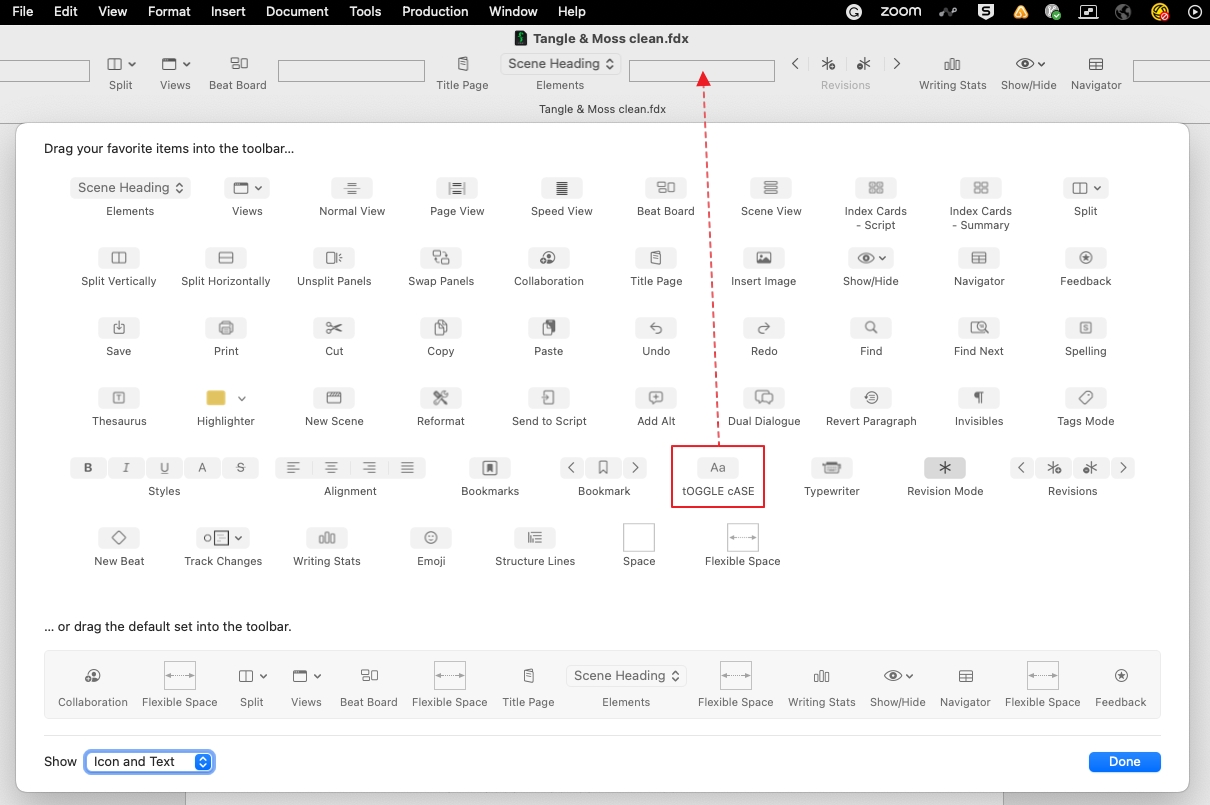Toggle the Revision Mode asterisk button

pos(945,468)
